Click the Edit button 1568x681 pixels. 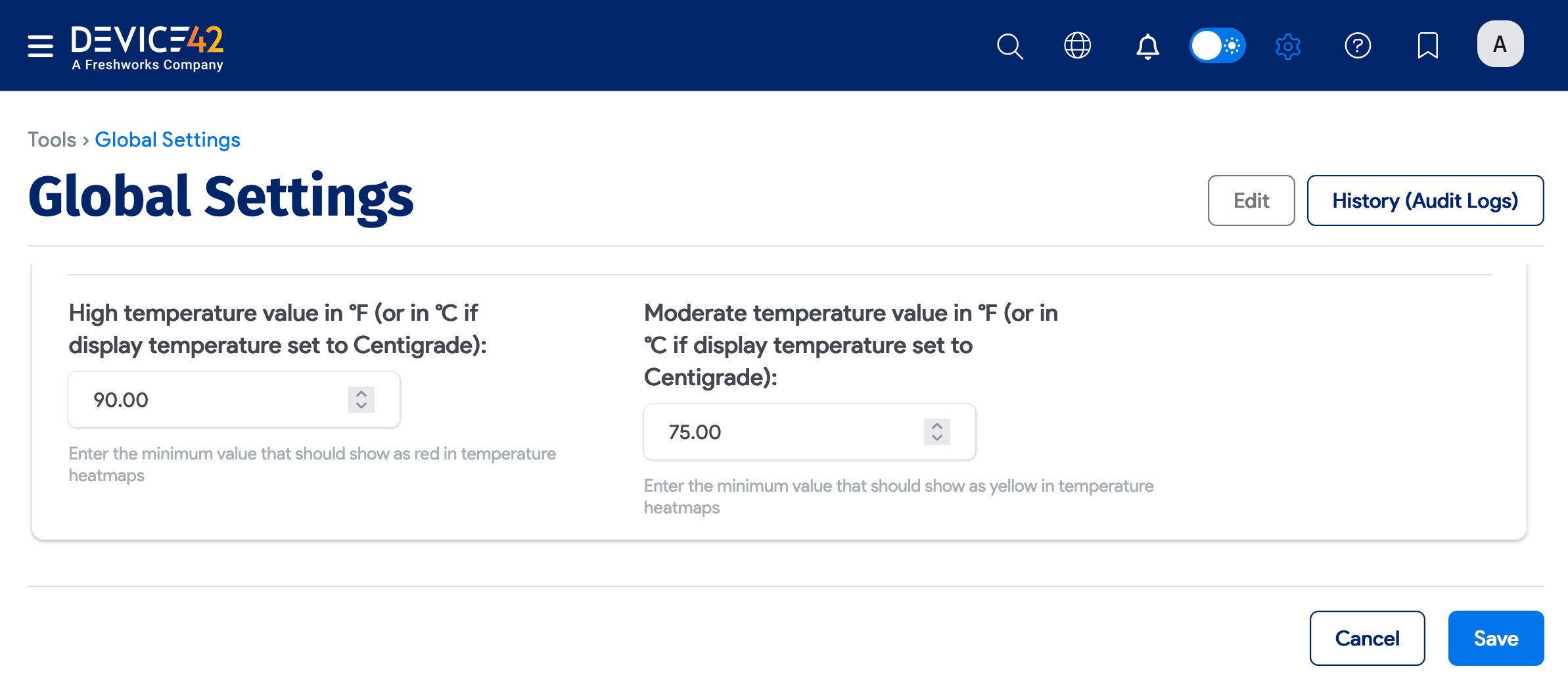[1251, 200]
